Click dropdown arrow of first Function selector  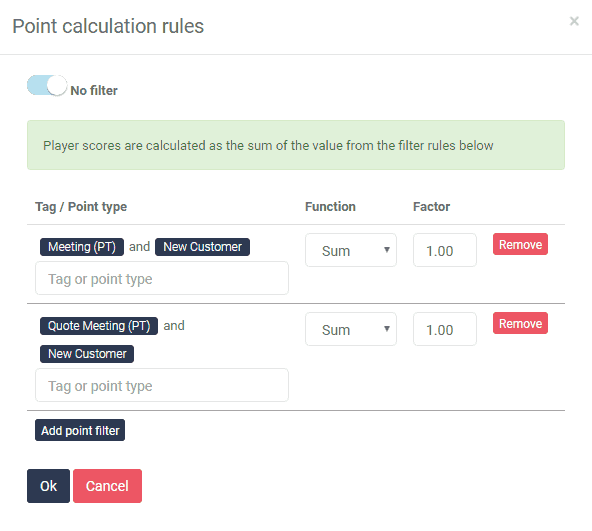[387, 250]
